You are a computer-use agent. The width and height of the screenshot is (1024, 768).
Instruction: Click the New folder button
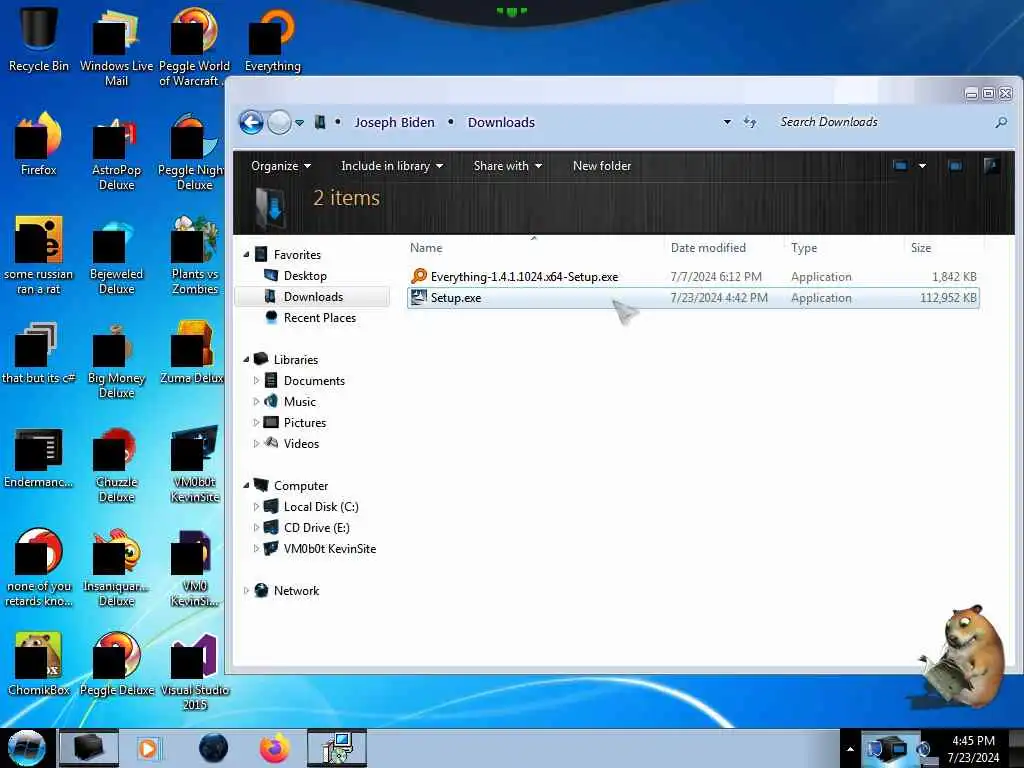601,166
